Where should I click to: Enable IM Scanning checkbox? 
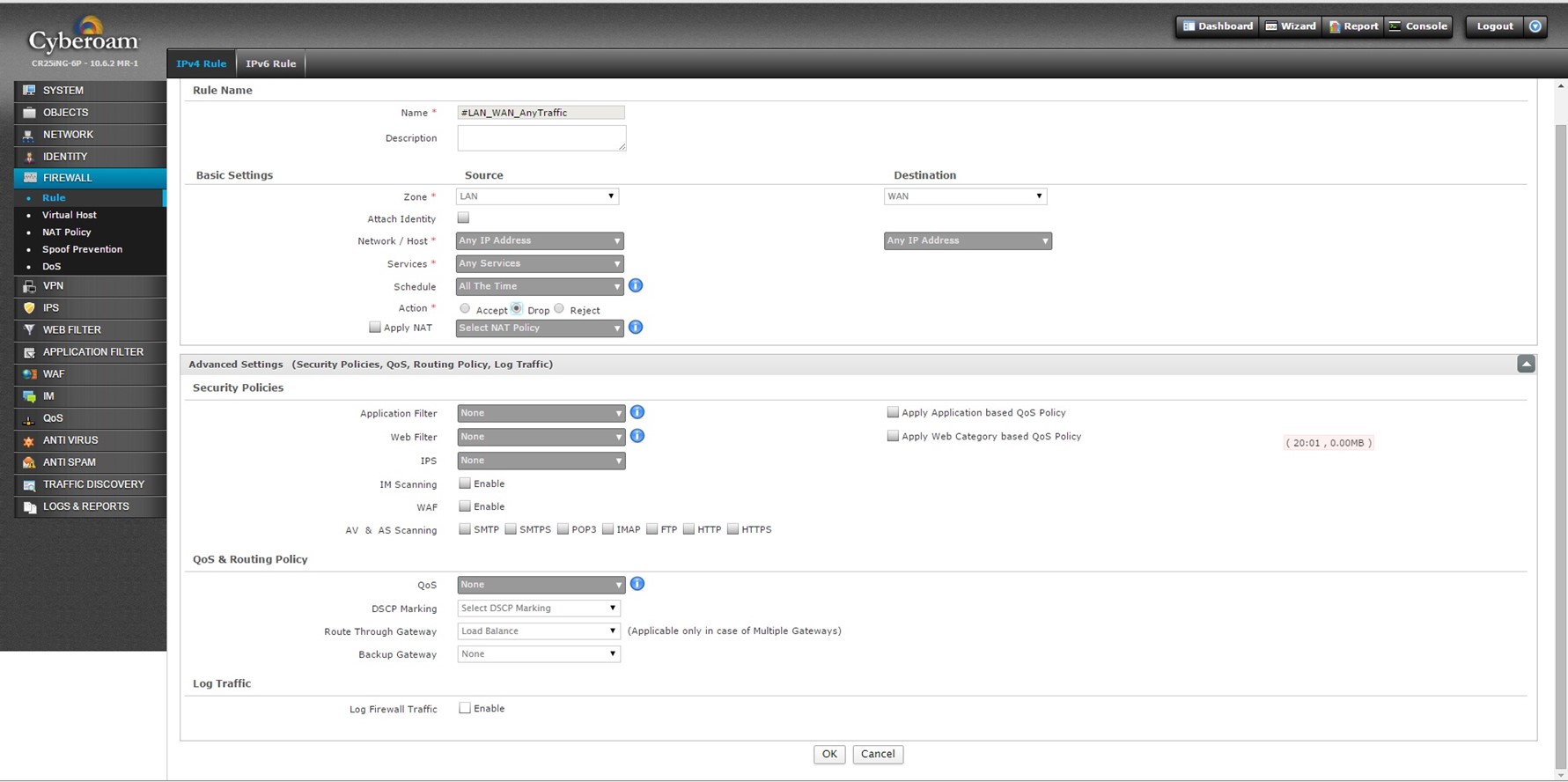pos(465,483)
